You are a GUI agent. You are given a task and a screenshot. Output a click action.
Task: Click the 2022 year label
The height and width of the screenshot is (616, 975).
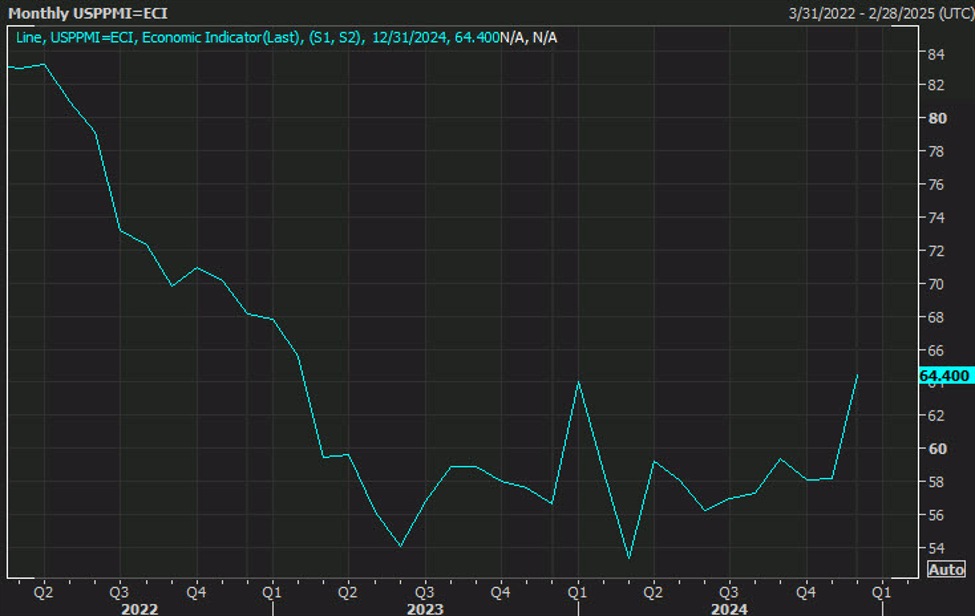(x=139, y=607)
